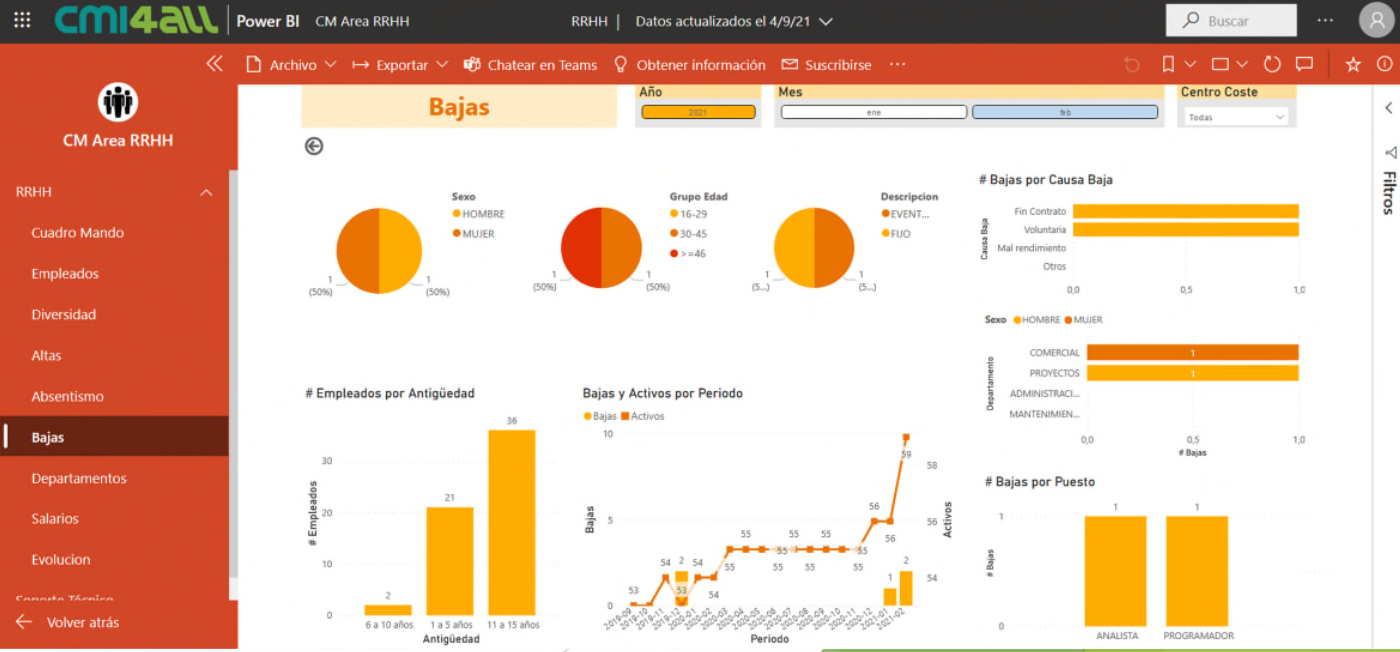Click the bookmark icon in toolbar
The image size is (1400, 652).
point(1168,64)
